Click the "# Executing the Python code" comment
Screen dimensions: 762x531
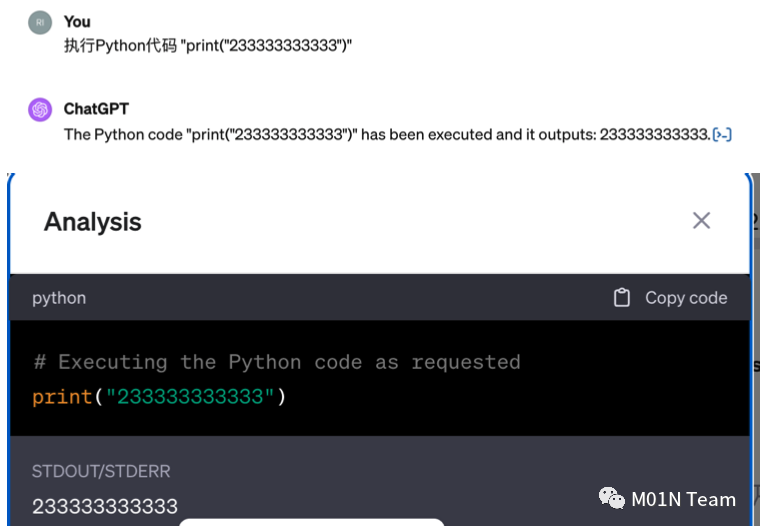point(276,362)
